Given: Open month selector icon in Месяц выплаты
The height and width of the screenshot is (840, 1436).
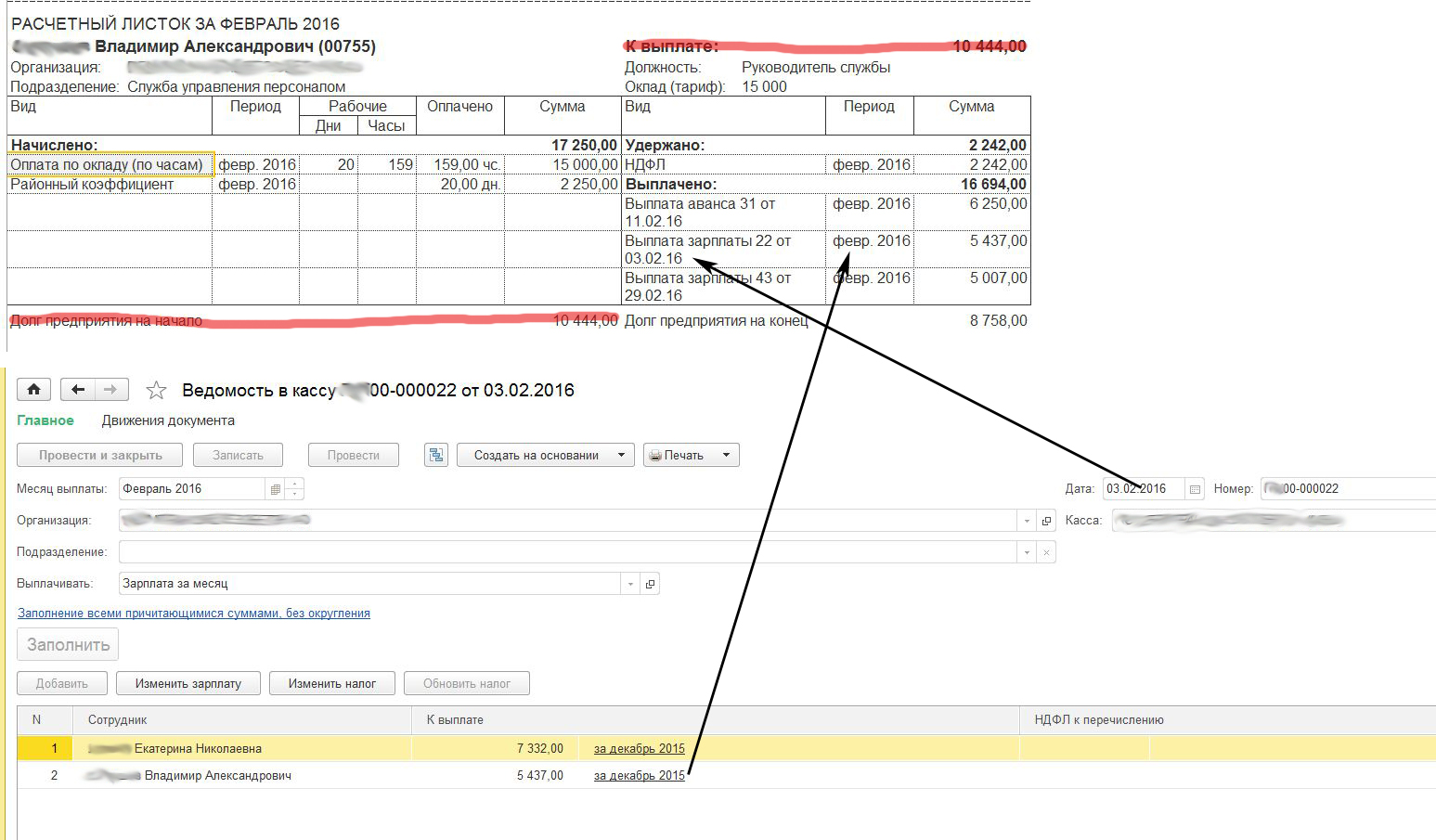Looking at the screenshot, I should tap(275, 489).
